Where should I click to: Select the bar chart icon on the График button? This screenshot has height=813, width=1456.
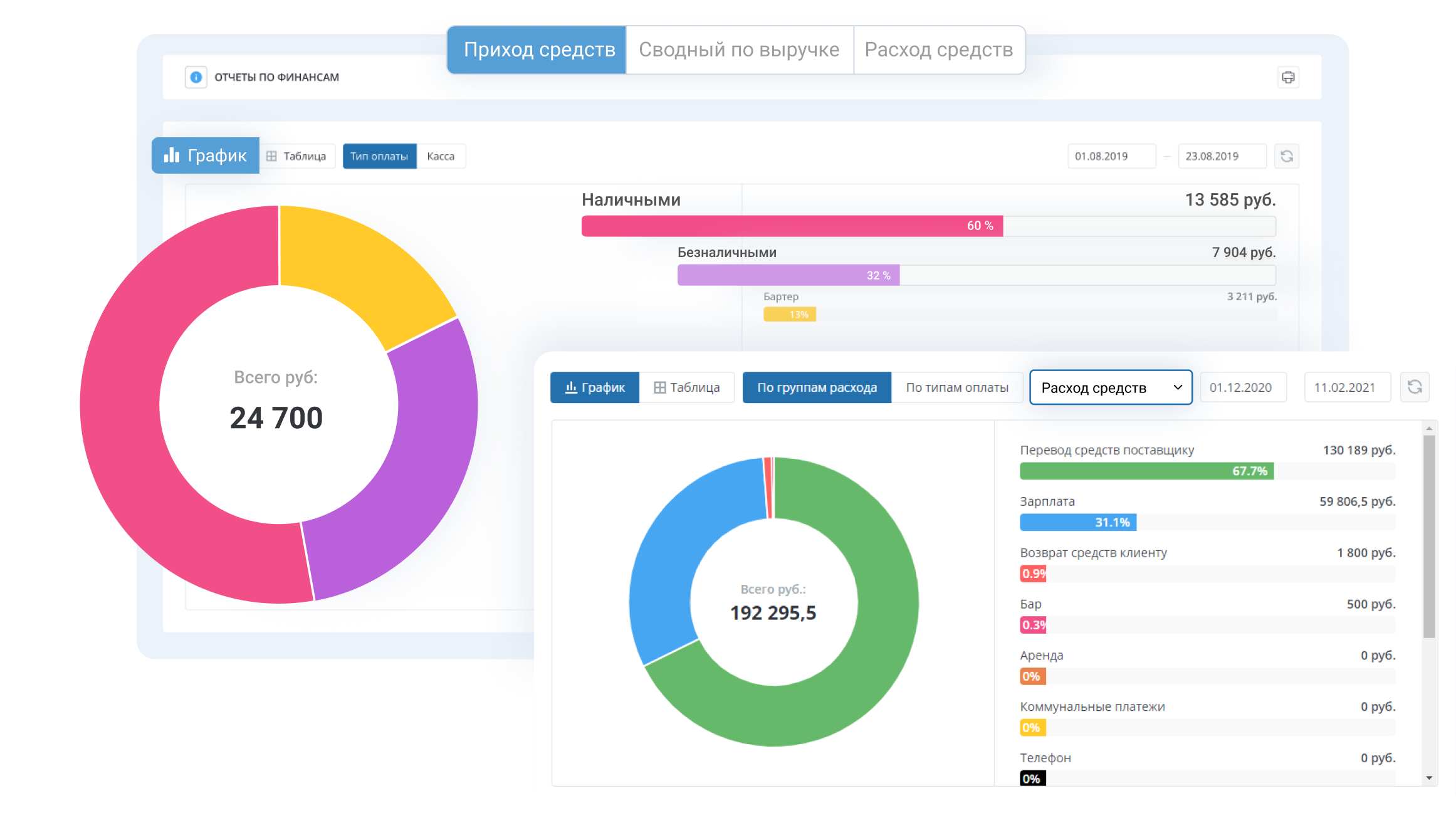pos(172,155)
